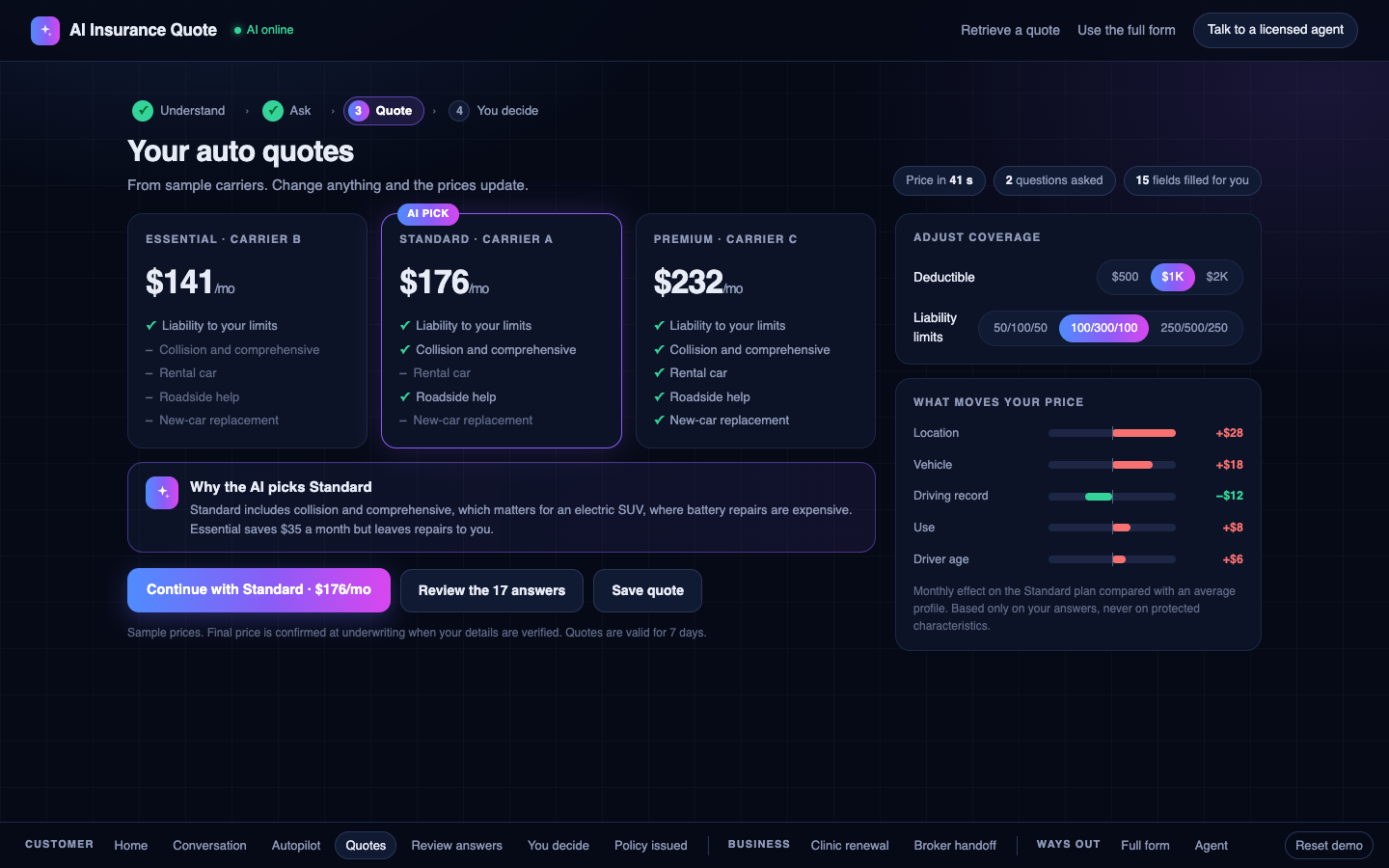The width and height of the screenshot is (1389, 868).
Task: Select the Standard Carrier A quote card
Action: [502, 331]
